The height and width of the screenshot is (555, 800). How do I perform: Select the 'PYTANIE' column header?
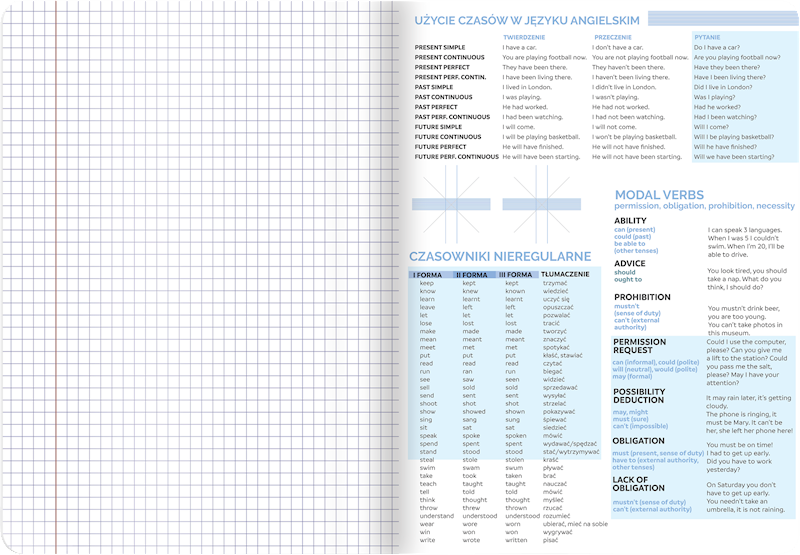tap(707, 37)
